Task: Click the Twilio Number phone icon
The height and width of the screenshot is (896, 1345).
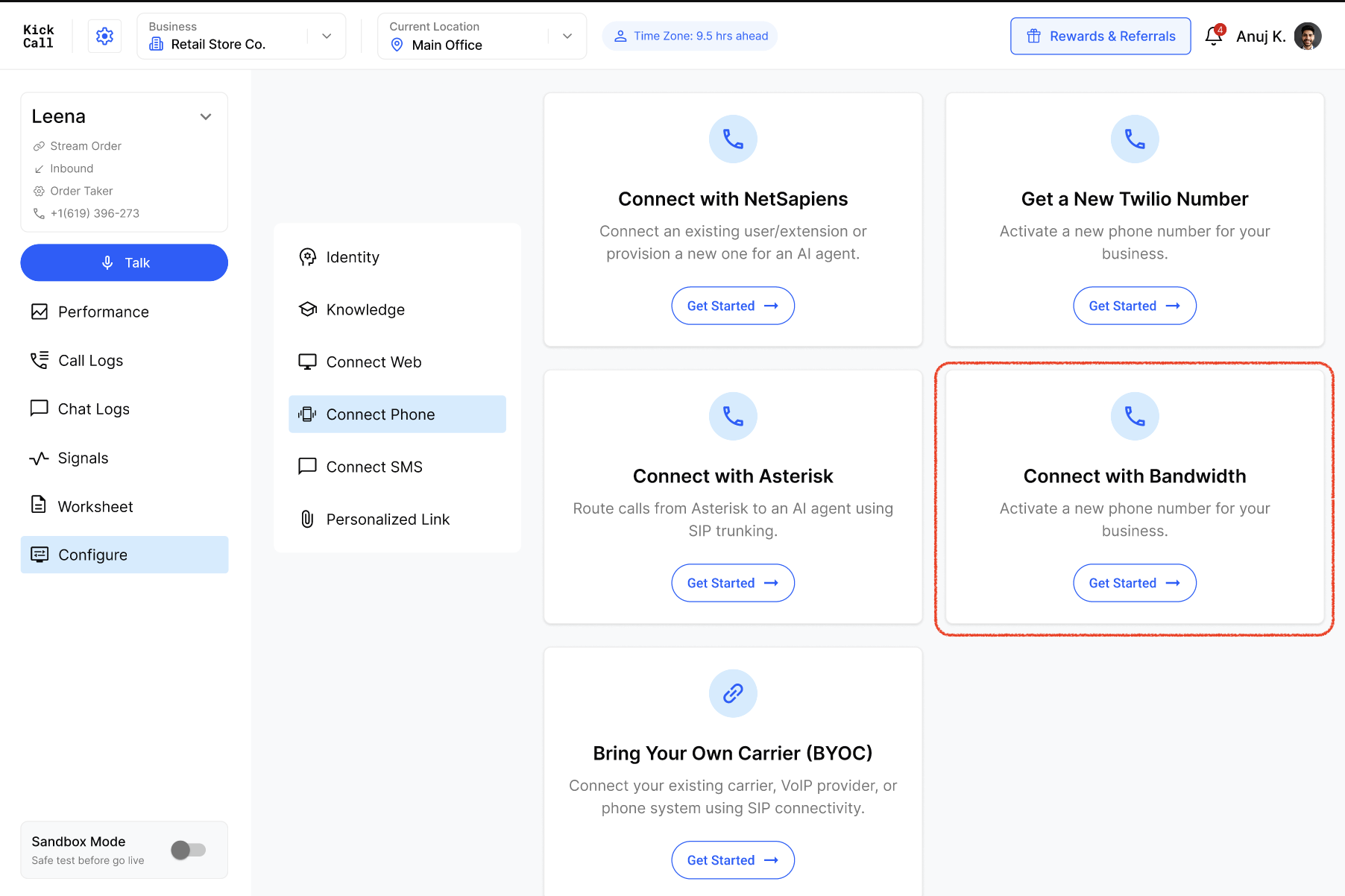Action: coord(1135,139)
